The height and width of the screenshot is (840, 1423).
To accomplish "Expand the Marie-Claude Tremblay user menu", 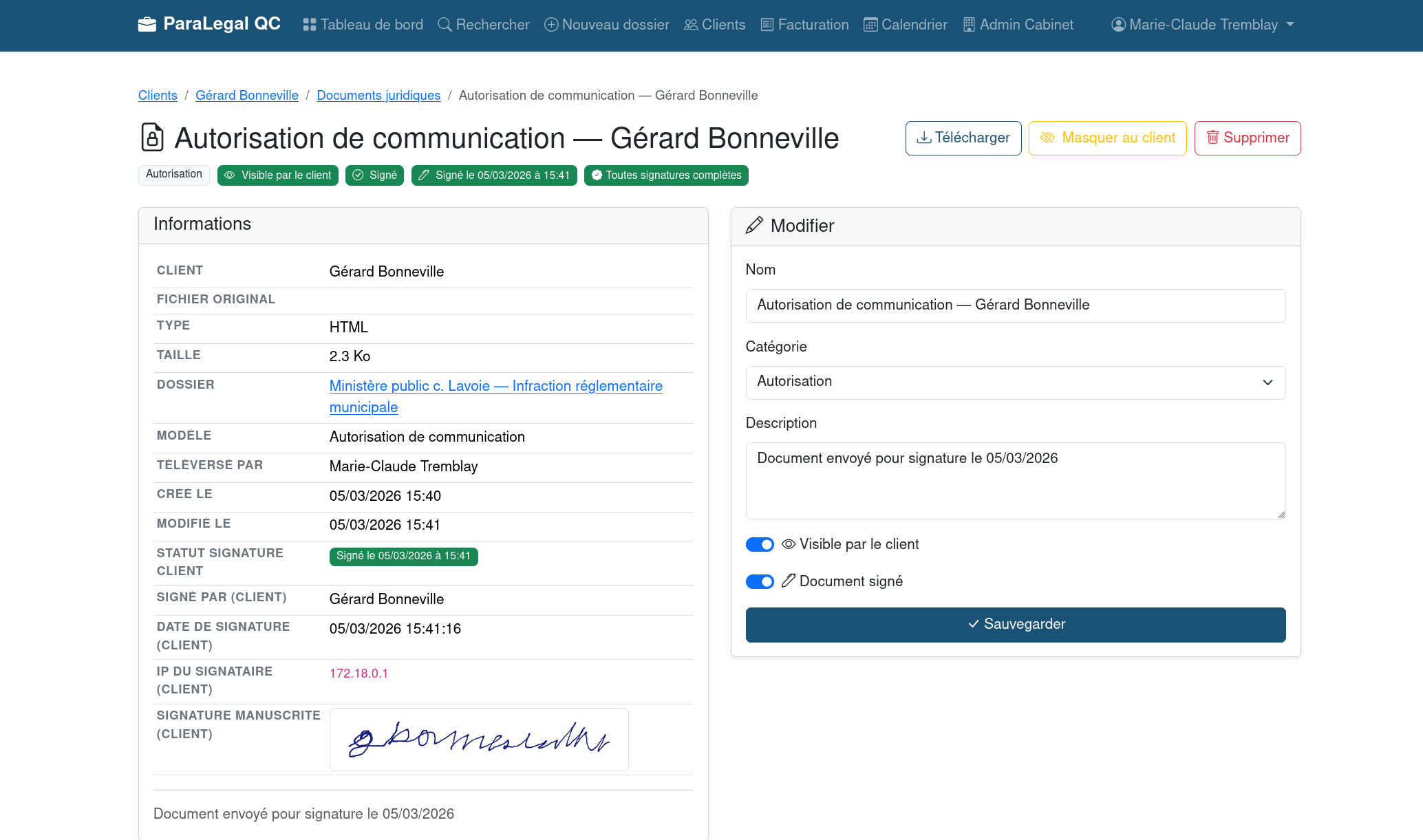I will click(1202, 25).
